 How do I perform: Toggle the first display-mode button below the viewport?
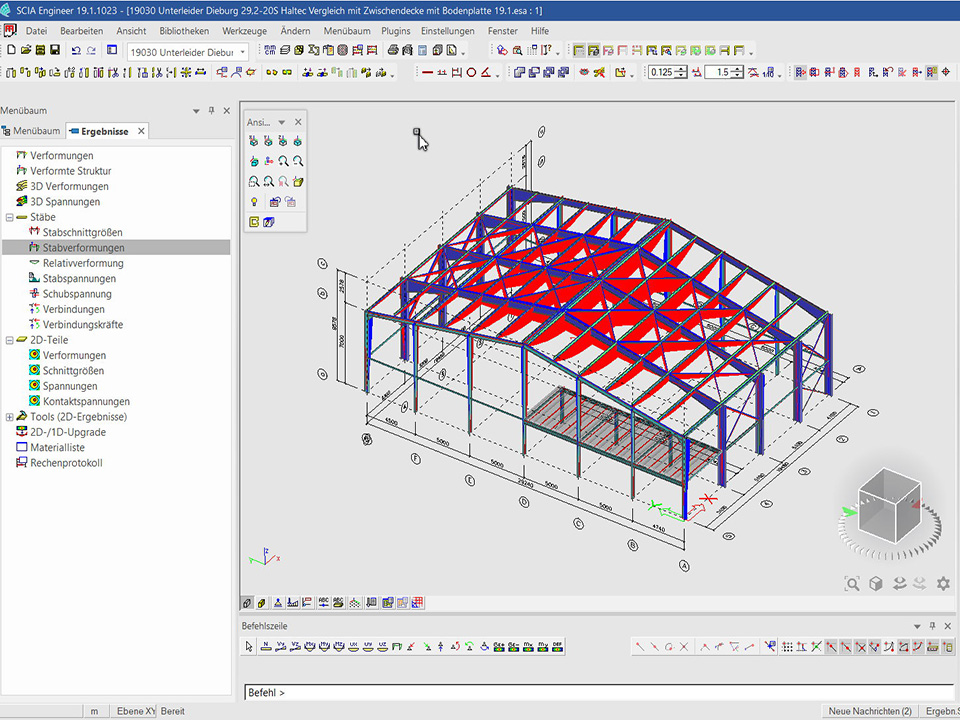[x=247, y=603]
